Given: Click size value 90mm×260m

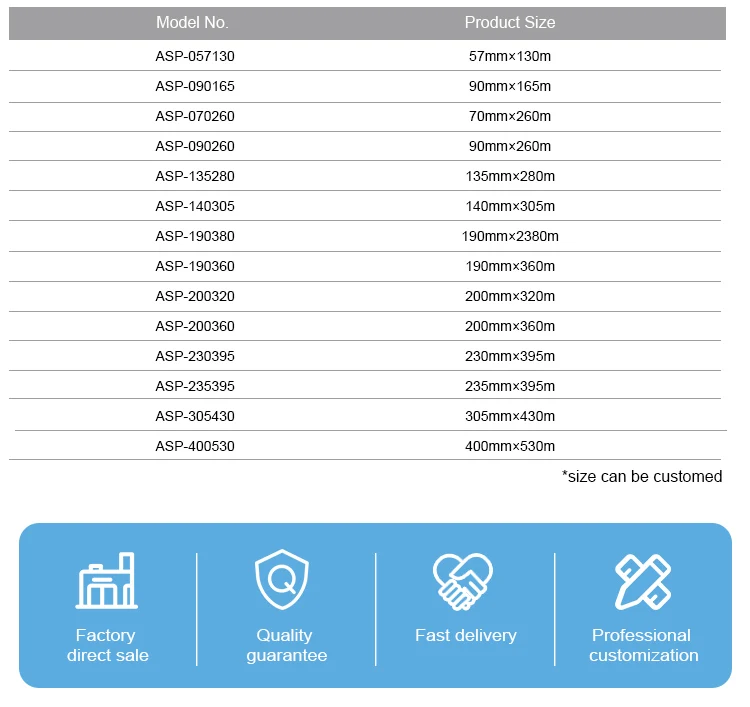Looking at the screenshot, I should [510, 146].
